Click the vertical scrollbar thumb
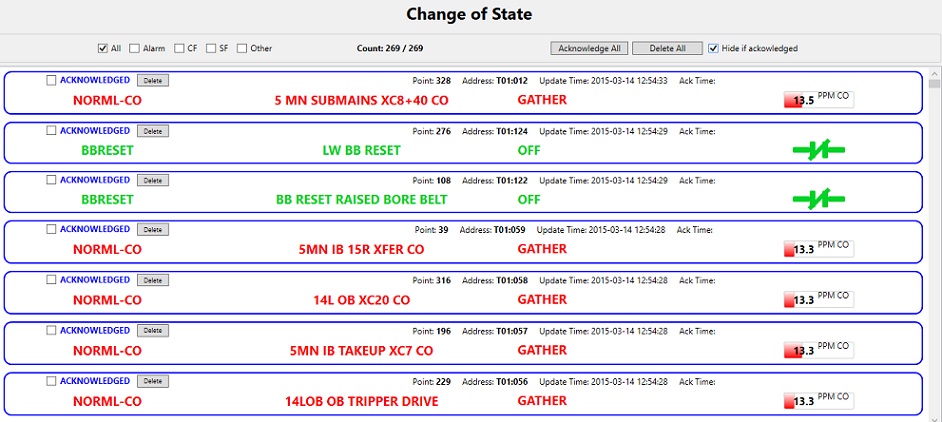 [934, 83]
